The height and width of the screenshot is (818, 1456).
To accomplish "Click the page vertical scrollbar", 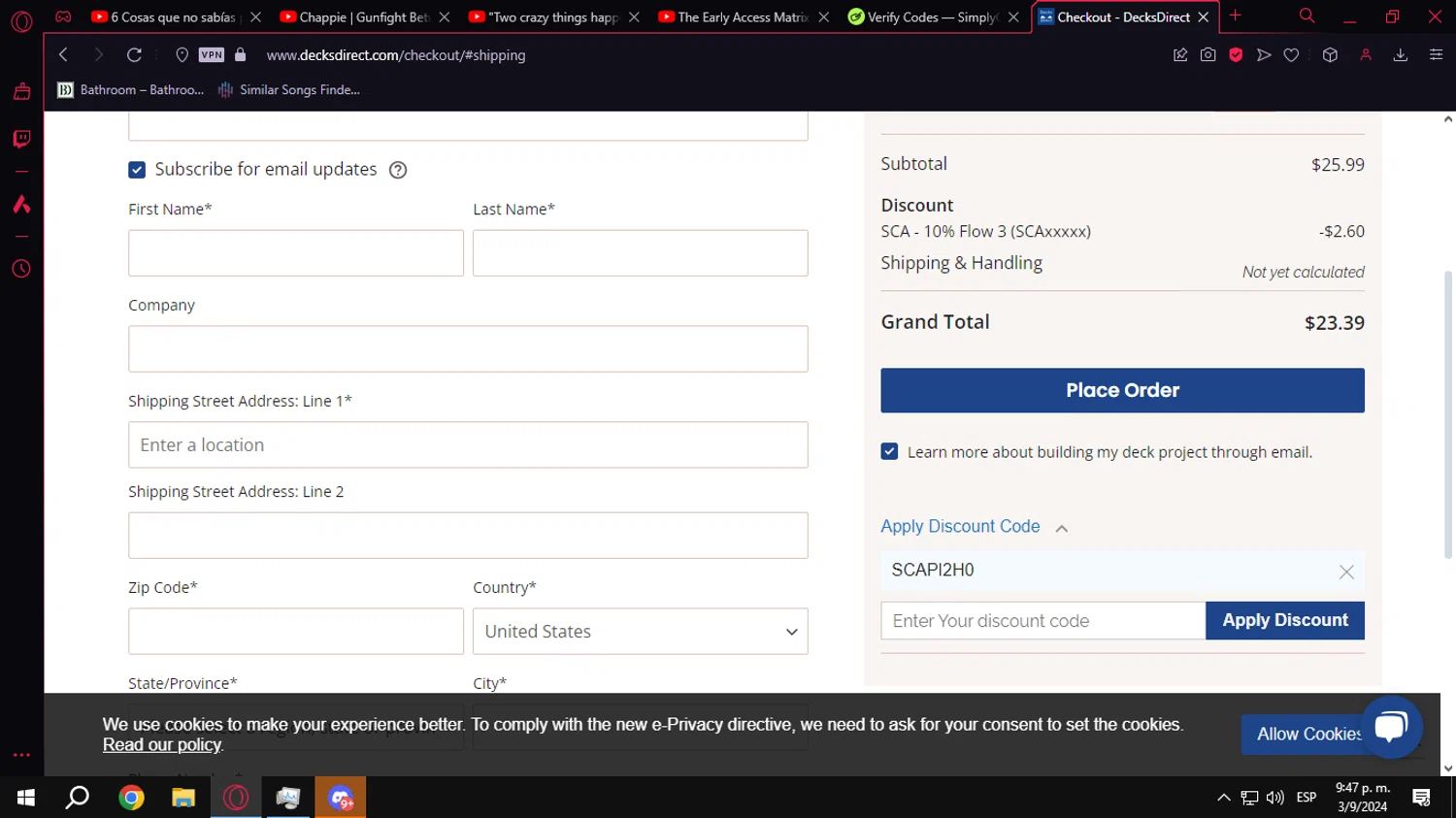I will pyautogui.click(x=1447, y=417).
